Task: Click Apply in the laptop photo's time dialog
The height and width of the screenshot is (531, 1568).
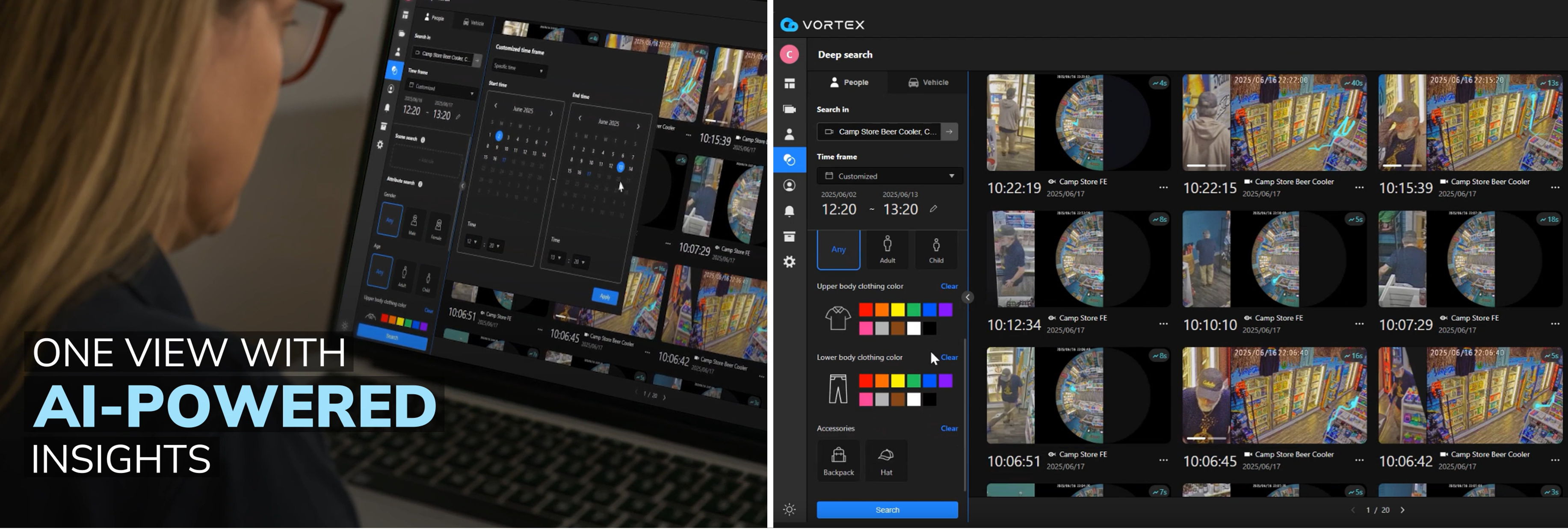Action: pos(604,297)
